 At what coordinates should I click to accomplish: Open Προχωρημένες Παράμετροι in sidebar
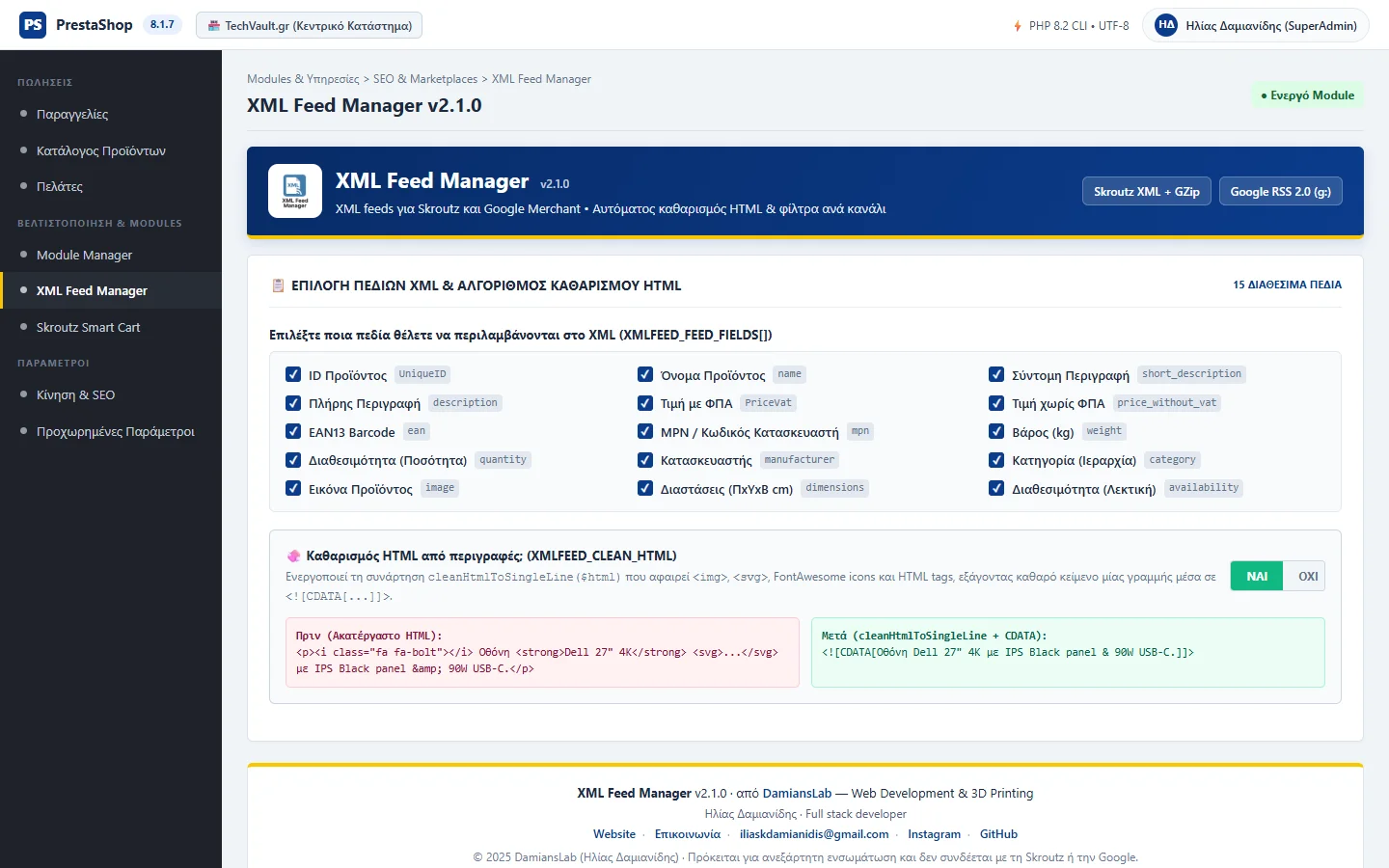(111, 431)
